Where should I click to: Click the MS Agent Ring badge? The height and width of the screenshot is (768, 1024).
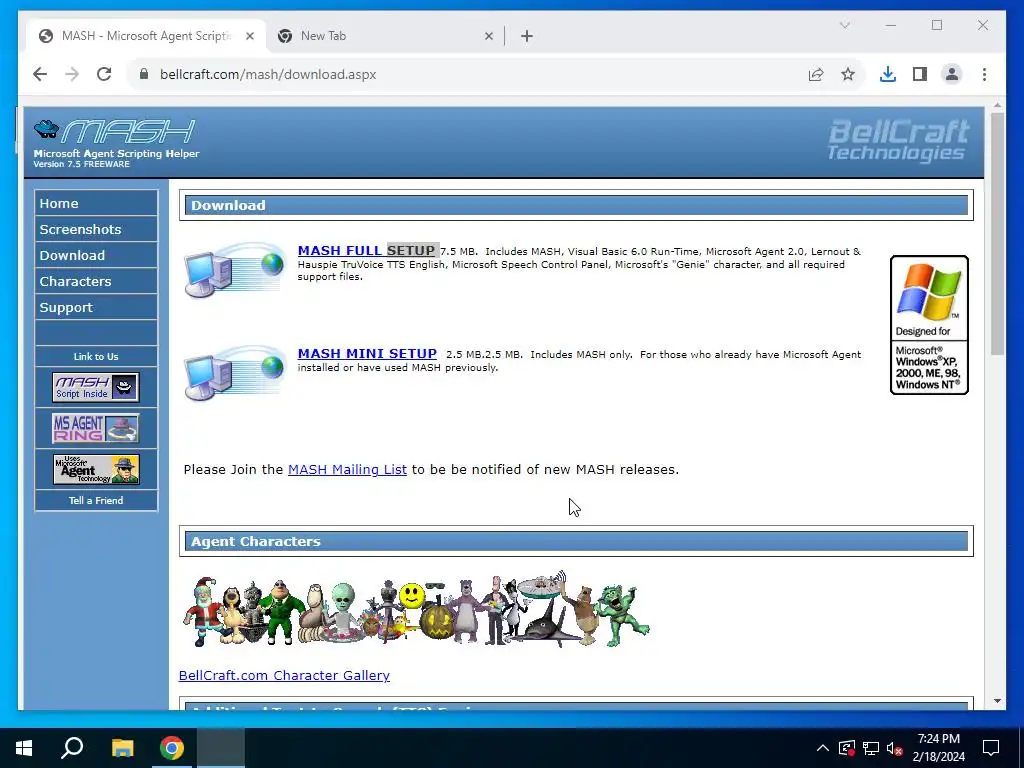point(96,428)
